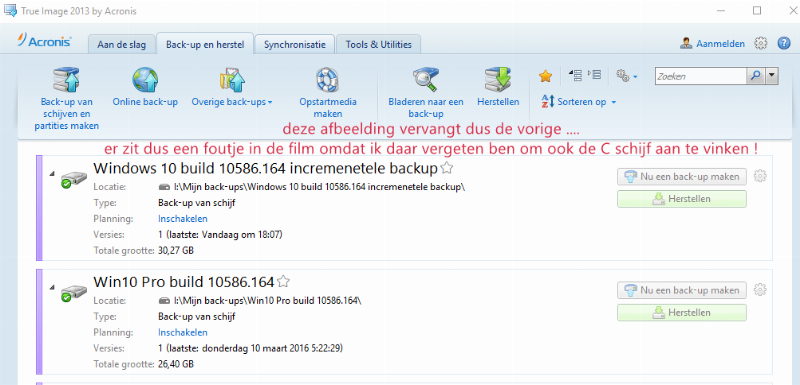Click the Zoeken search field
Viewport: 800px width, 385px height.
[x=701, y=76]
